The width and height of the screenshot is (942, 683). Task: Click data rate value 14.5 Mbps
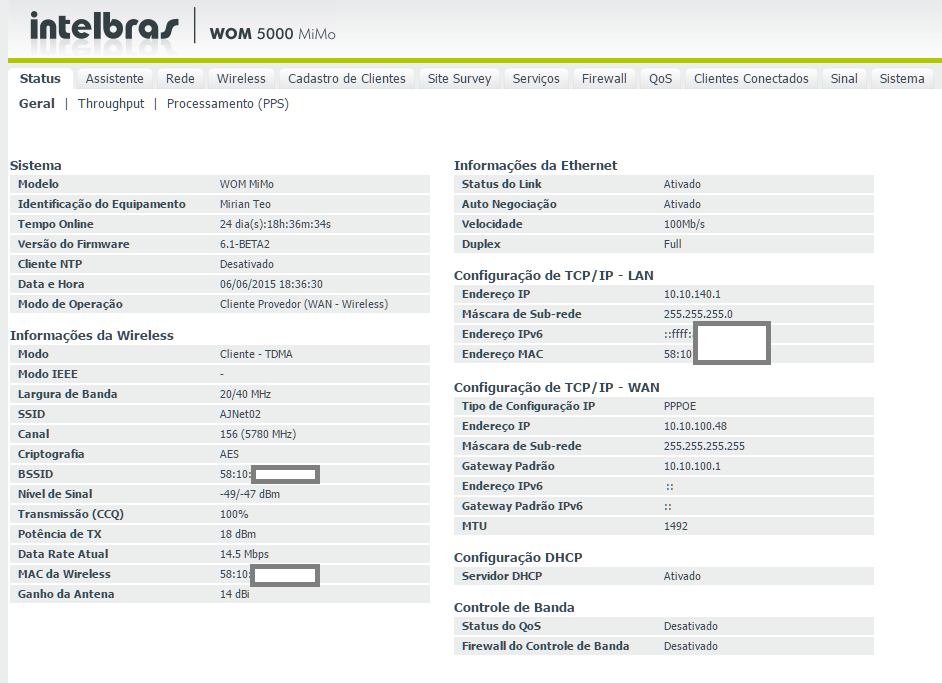pyautogui.click(x=244, y=554)
